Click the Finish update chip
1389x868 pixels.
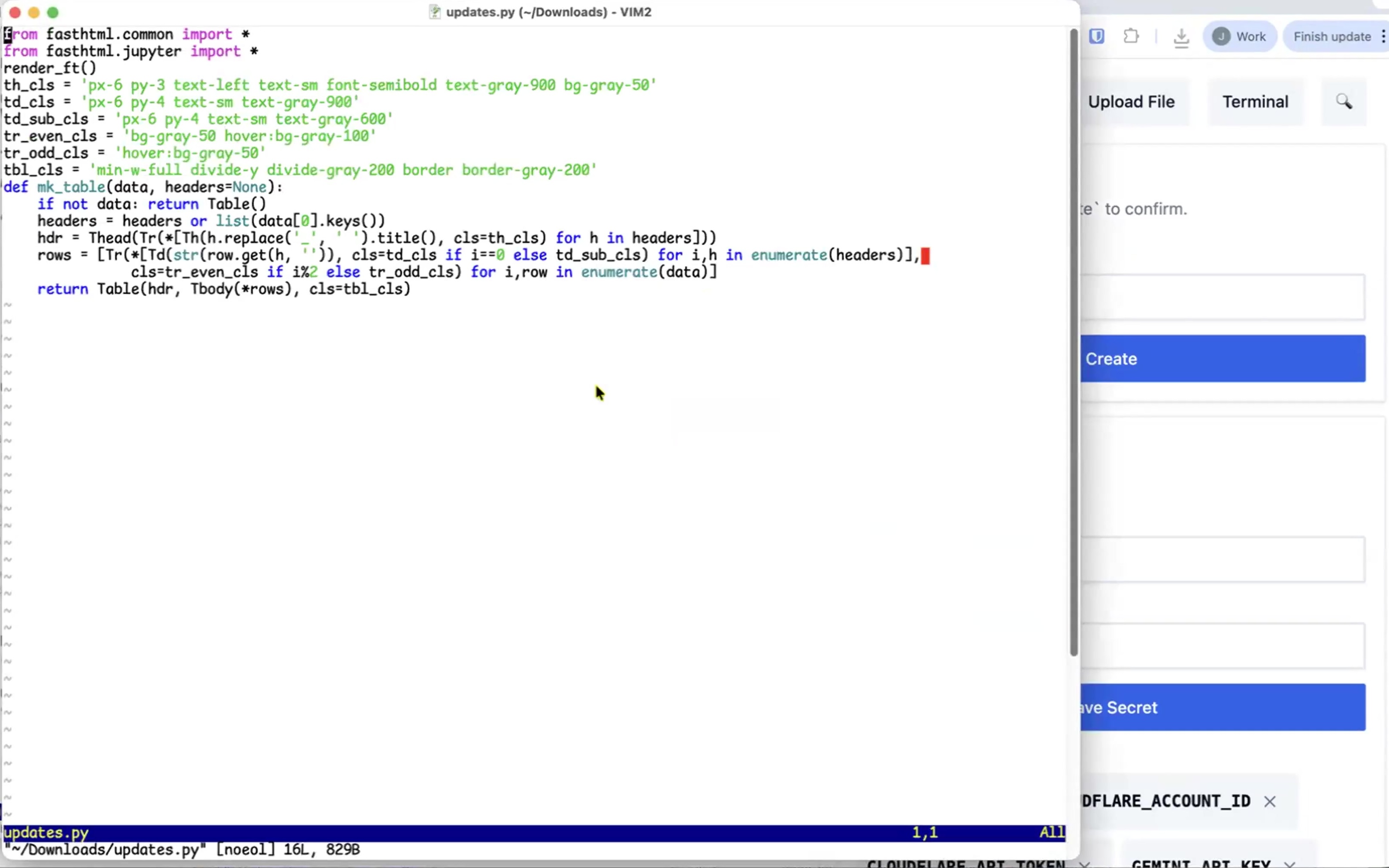pyautogui.click(x=1332, y=37)
